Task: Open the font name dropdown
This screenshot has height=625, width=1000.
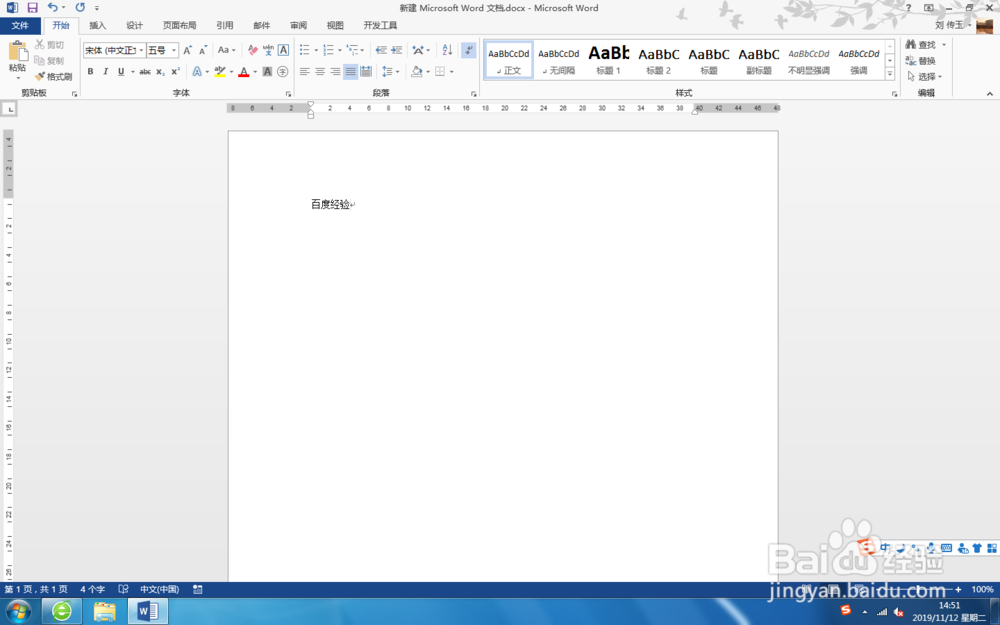Action: pyautogui.click(x=142, y=50)
